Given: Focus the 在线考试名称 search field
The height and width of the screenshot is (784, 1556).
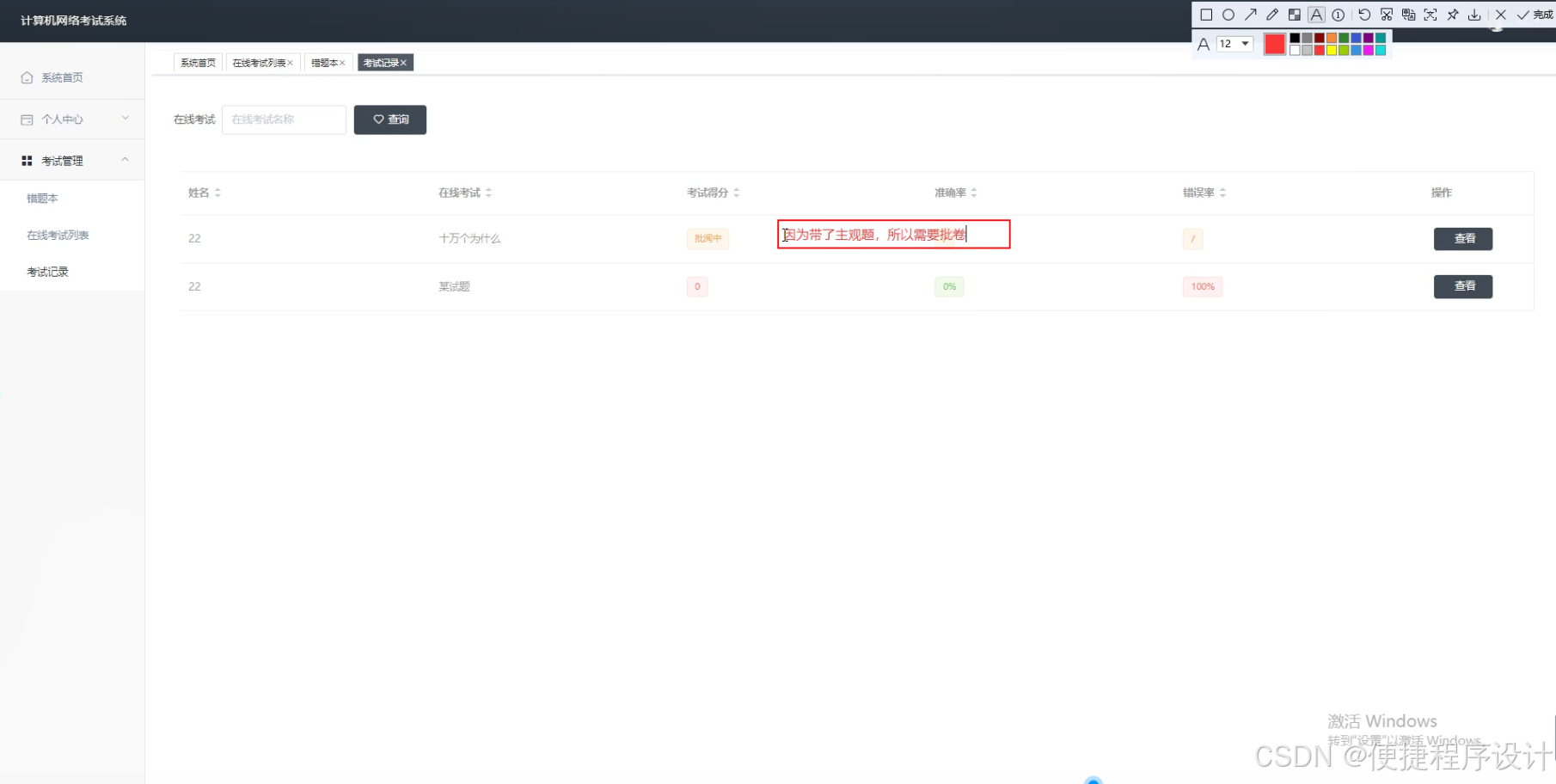Looking at the screenshot, I should click(284, 119).
